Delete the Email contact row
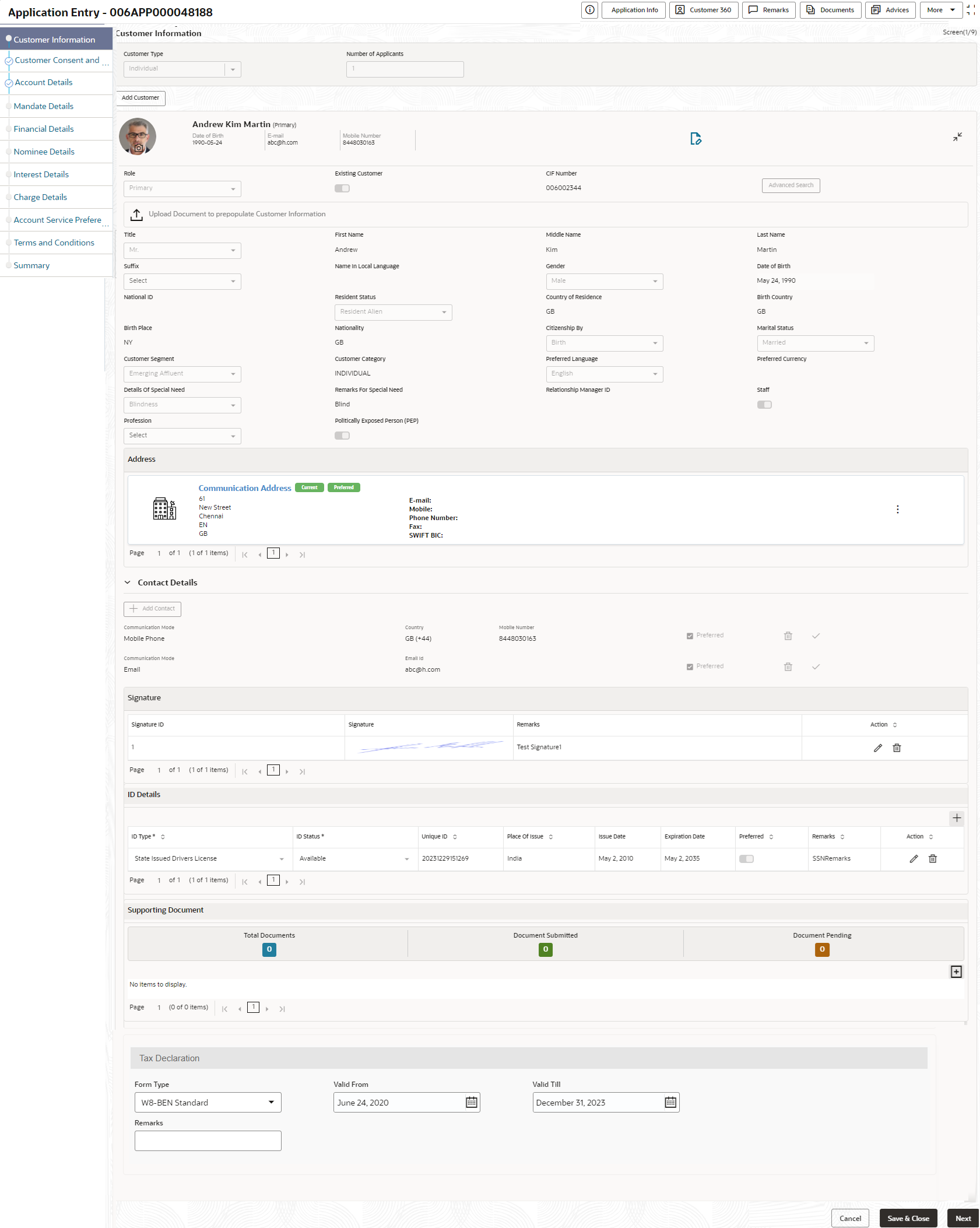 point(788,666)
